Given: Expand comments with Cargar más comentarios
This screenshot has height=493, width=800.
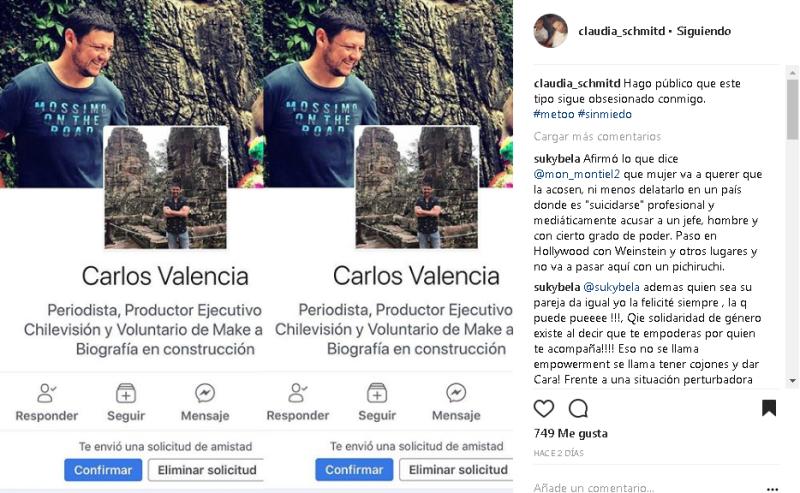Looking at the screenshot, I should [597, 136].
